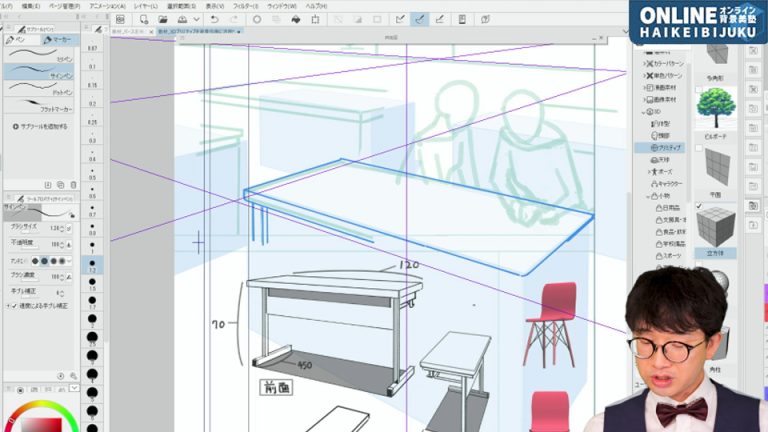Viewport: 768px width, 432px height.
Task: Select 学校備品 in the material tree
Action: click(671, 244)
